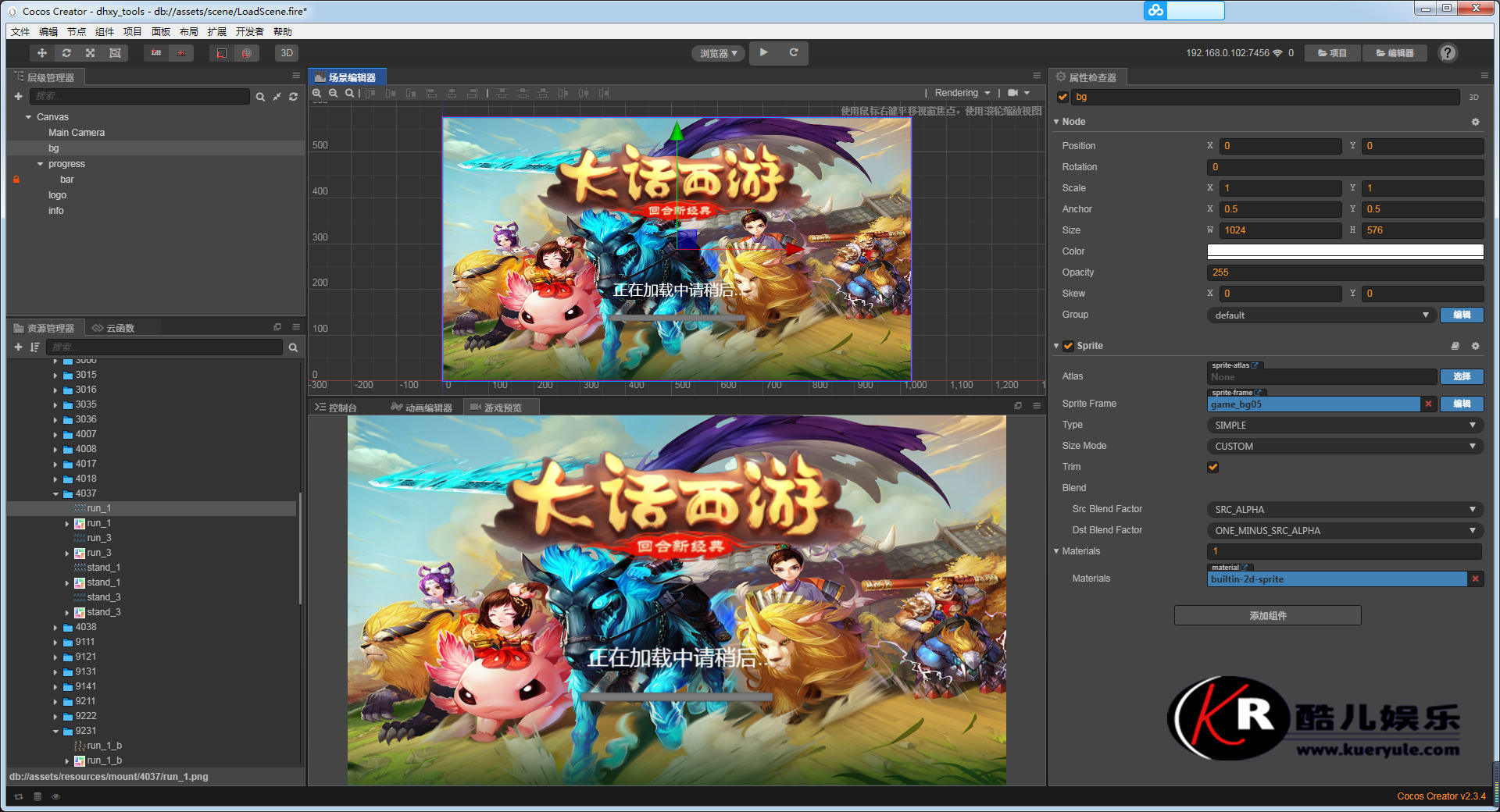Screen dimensions: 1500x812
Task: Toggle pivot/center gizmo position mode
Action: pos(156,53)
